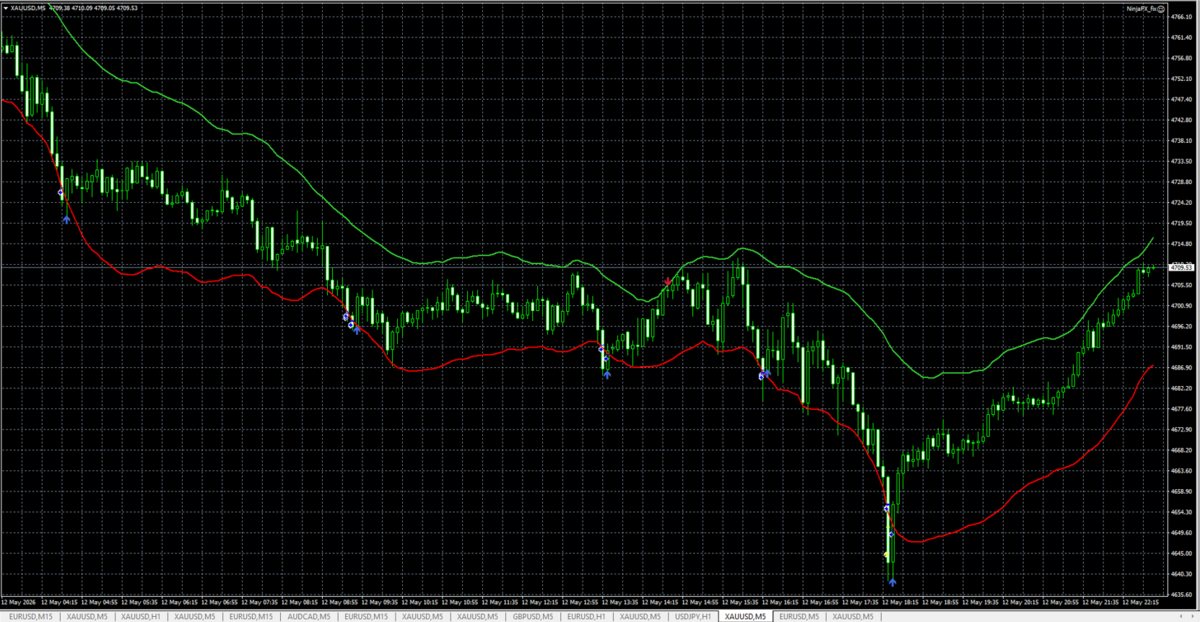The width and height of the screenshot is (1200, 622).
Task: Select the trade markers near 08:55
Action: point(350,322)
